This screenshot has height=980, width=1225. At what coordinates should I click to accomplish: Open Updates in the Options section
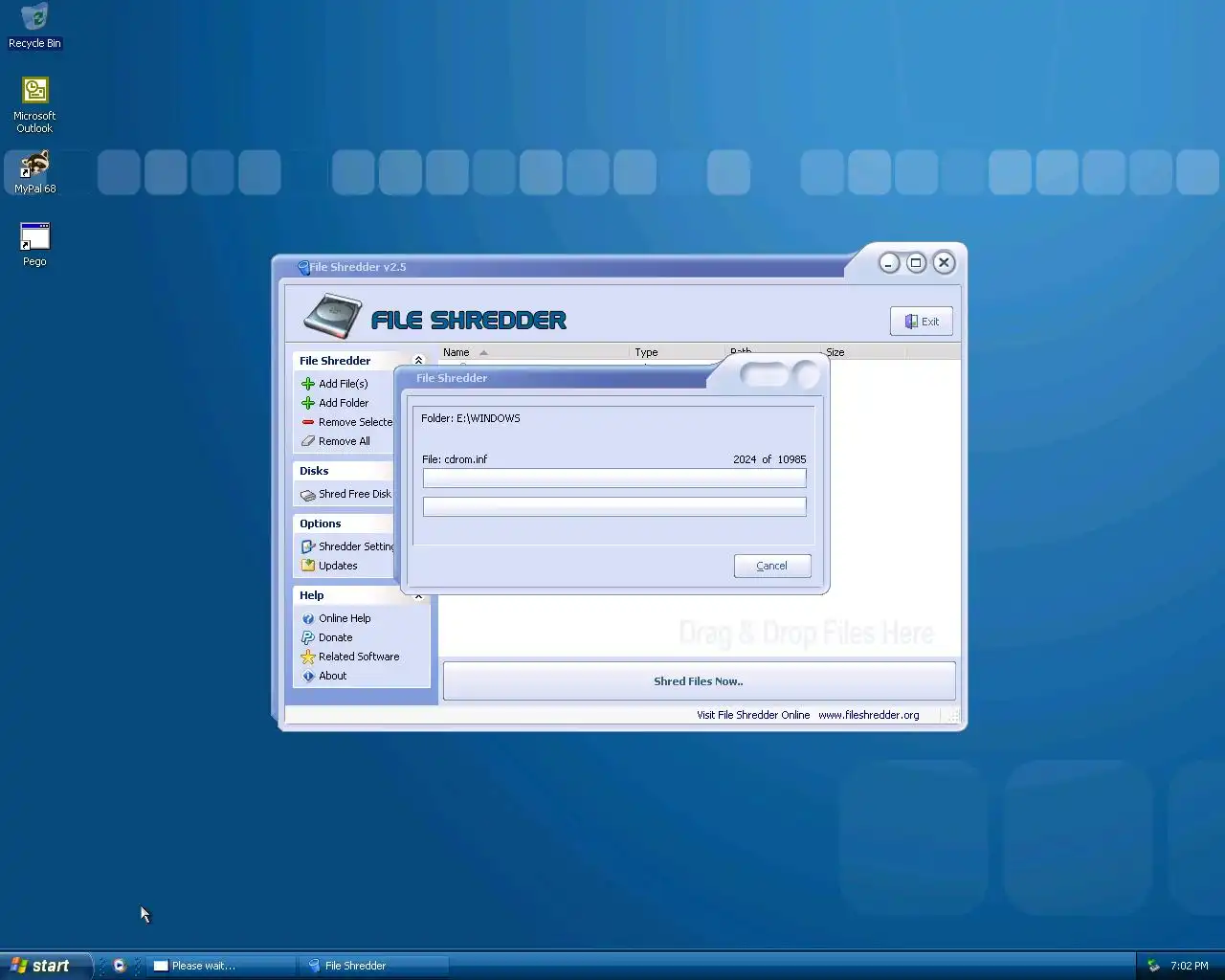338,566
